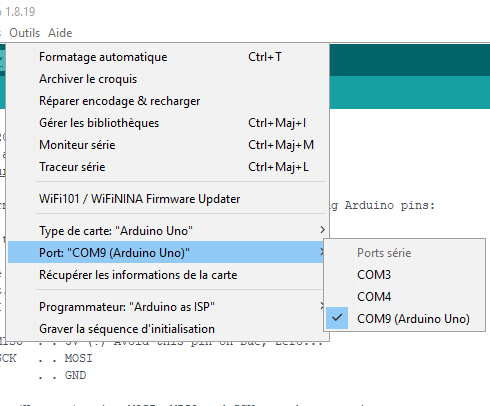Select the COM4 serial port
Viewport: 490px width, 406px height.
point(404,297)
